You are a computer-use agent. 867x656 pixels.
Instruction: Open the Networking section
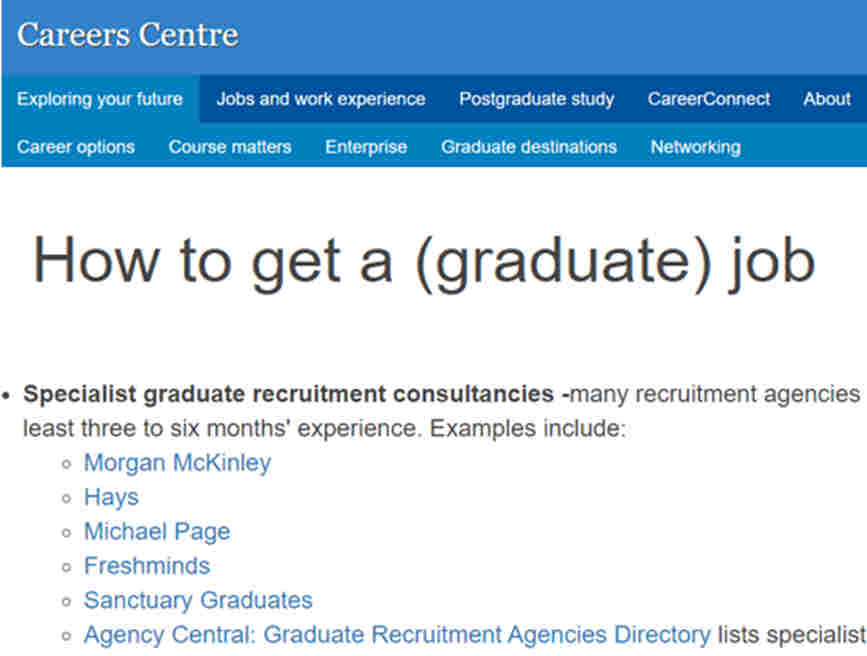(695, 147)
